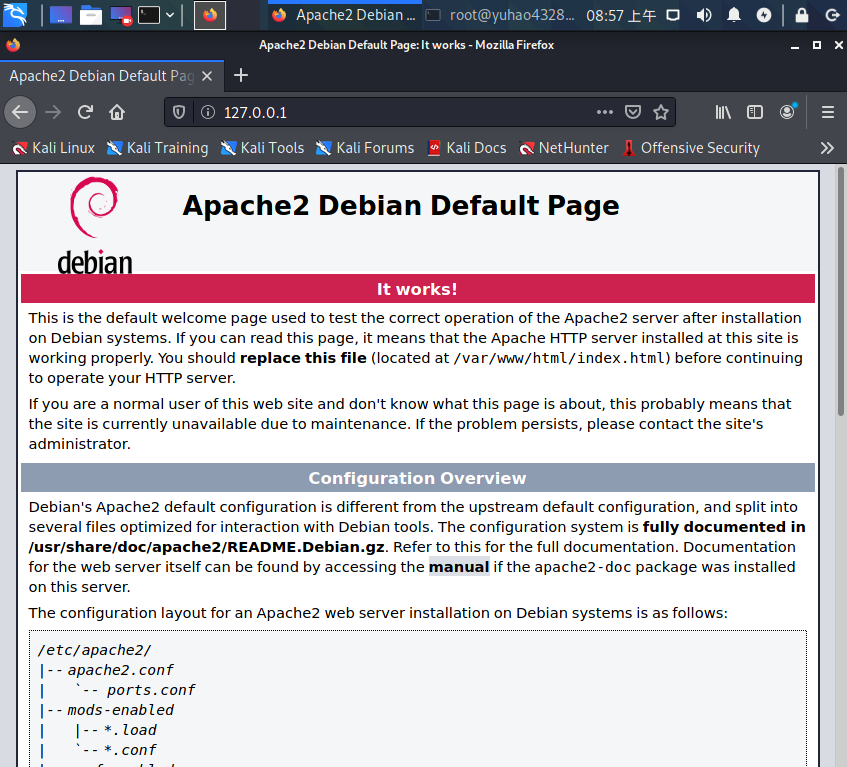Click the '/etc/apache2/' line in the tree
Screen dimensions: 847x767
(x=95, y=650)
